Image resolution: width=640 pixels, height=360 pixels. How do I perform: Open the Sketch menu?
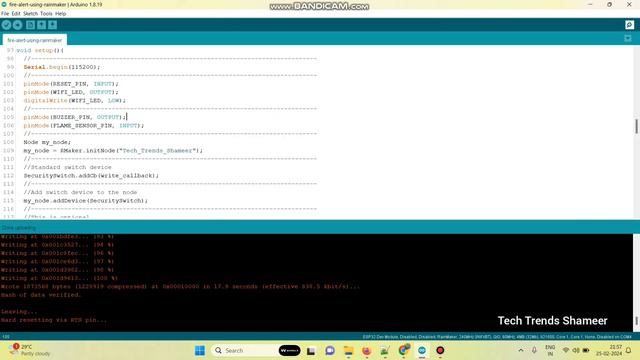click(x=30, y=13)
